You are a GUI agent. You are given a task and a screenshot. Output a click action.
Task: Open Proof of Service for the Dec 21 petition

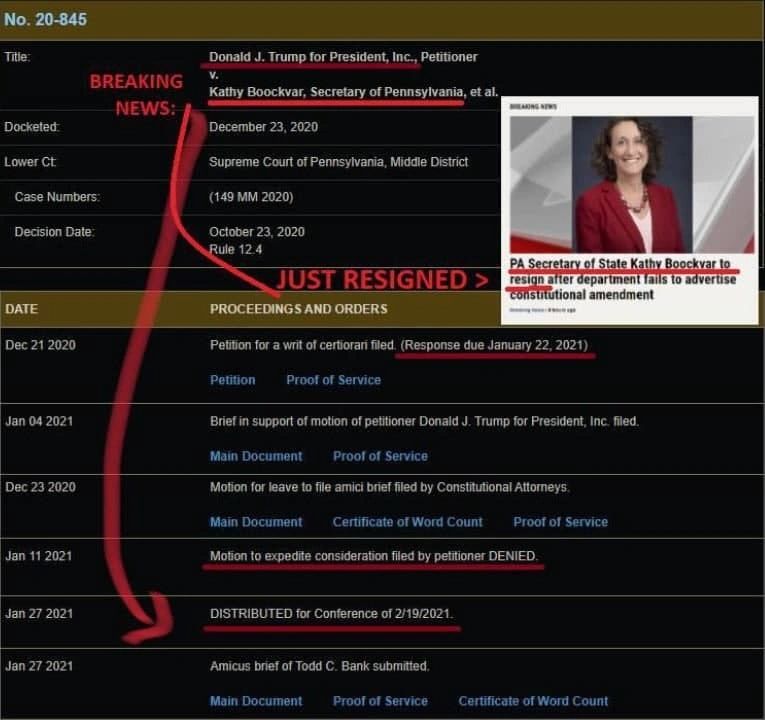coord(333,380)
